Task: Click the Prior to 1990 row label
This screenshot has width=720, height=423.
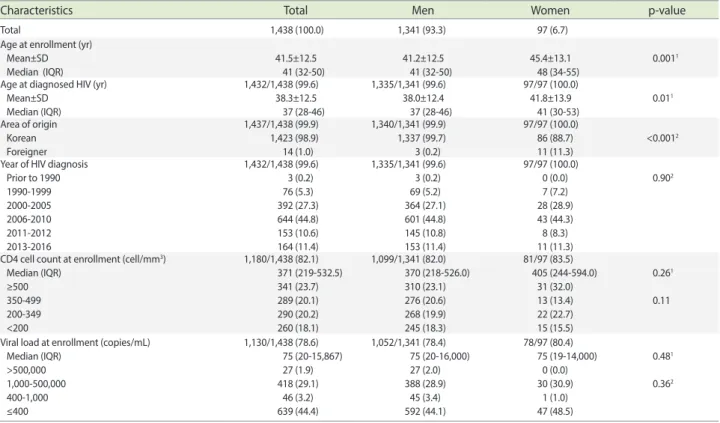Action: click(33, 178)
